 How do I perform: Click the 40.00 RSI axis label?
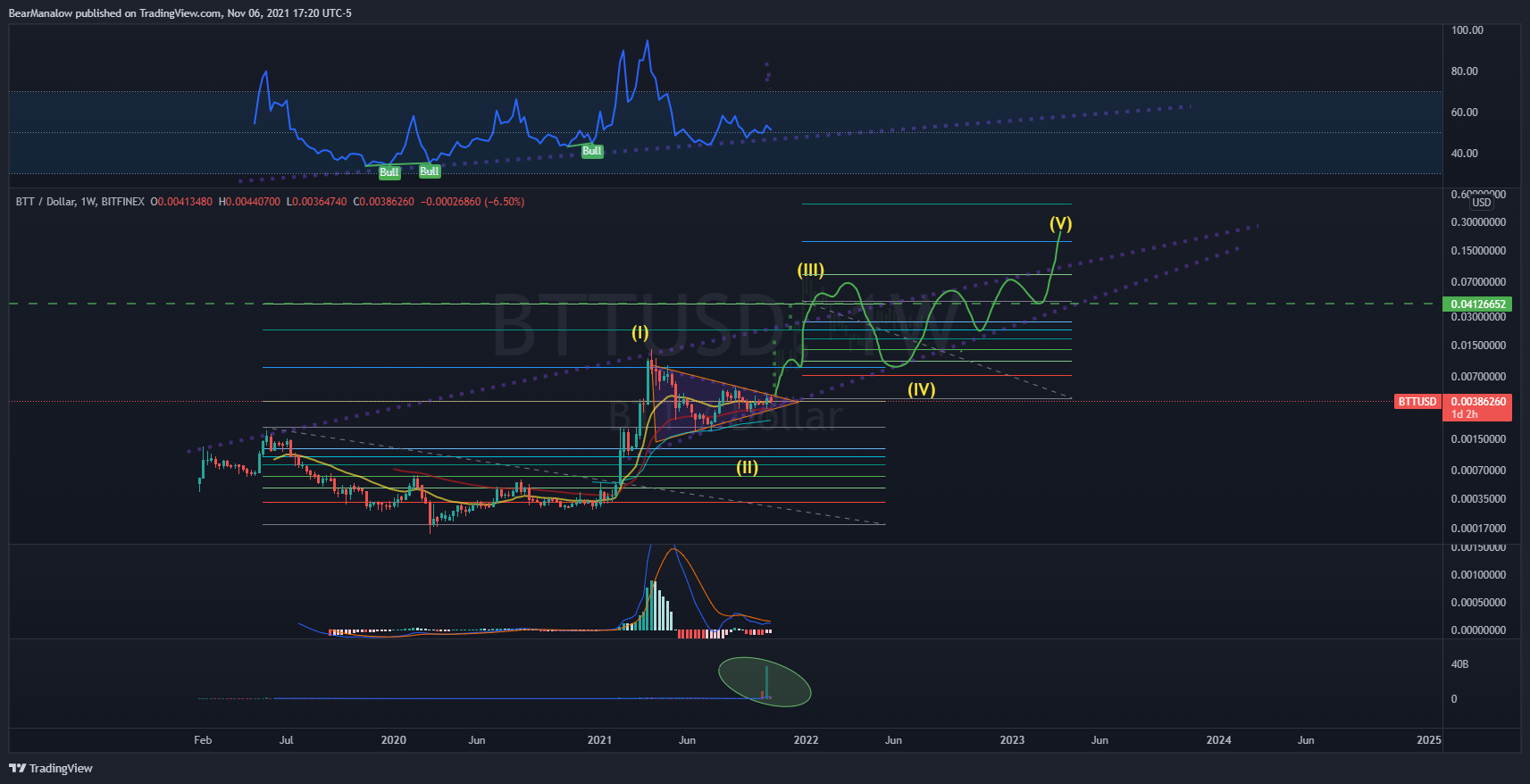[x=1465, y=154]
